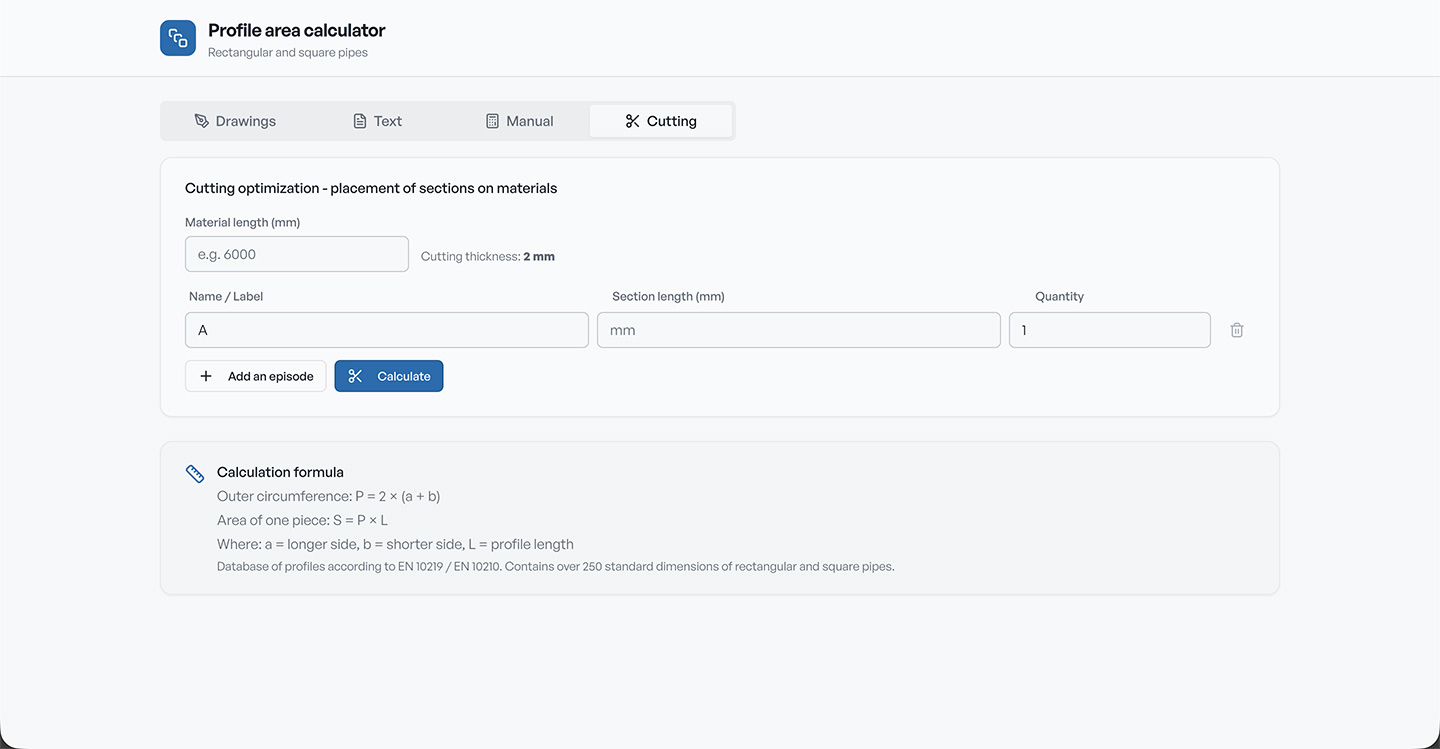The height and width of the screenshot is (749, 1440).
Task: Click the ruler icon beside Calculation formula
Action: 195,473
